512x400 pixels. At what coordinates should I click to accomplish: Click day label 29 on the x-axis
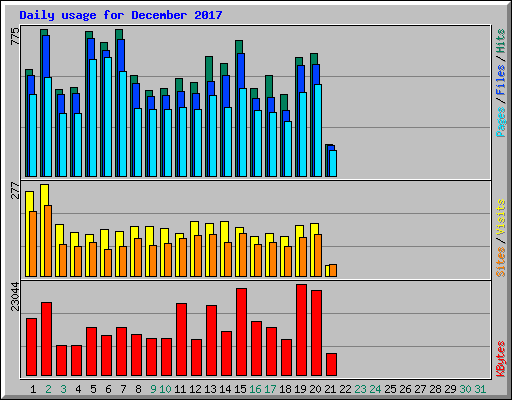tap(450, 389)
